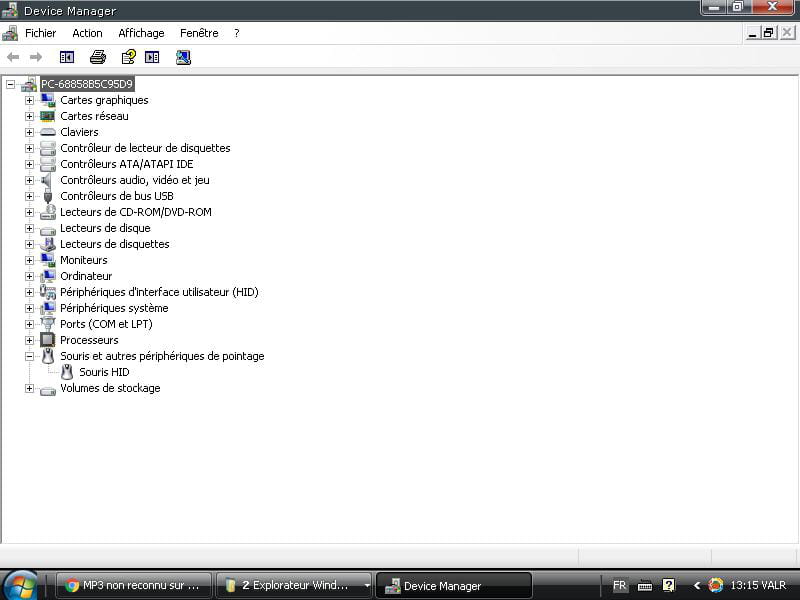This screenshot has height=600, width=800.
Task: Expand Contrôleurs ATA/ATAPI IDE
Action: click(29, 164)
